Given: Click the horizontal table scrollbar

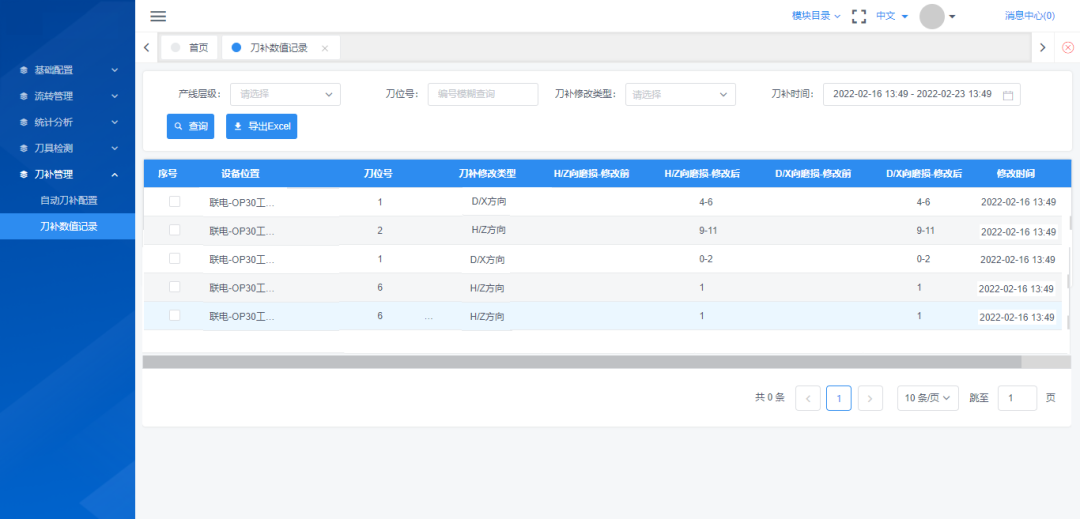Looking at the screenshot, I should (x=582, y=361).
